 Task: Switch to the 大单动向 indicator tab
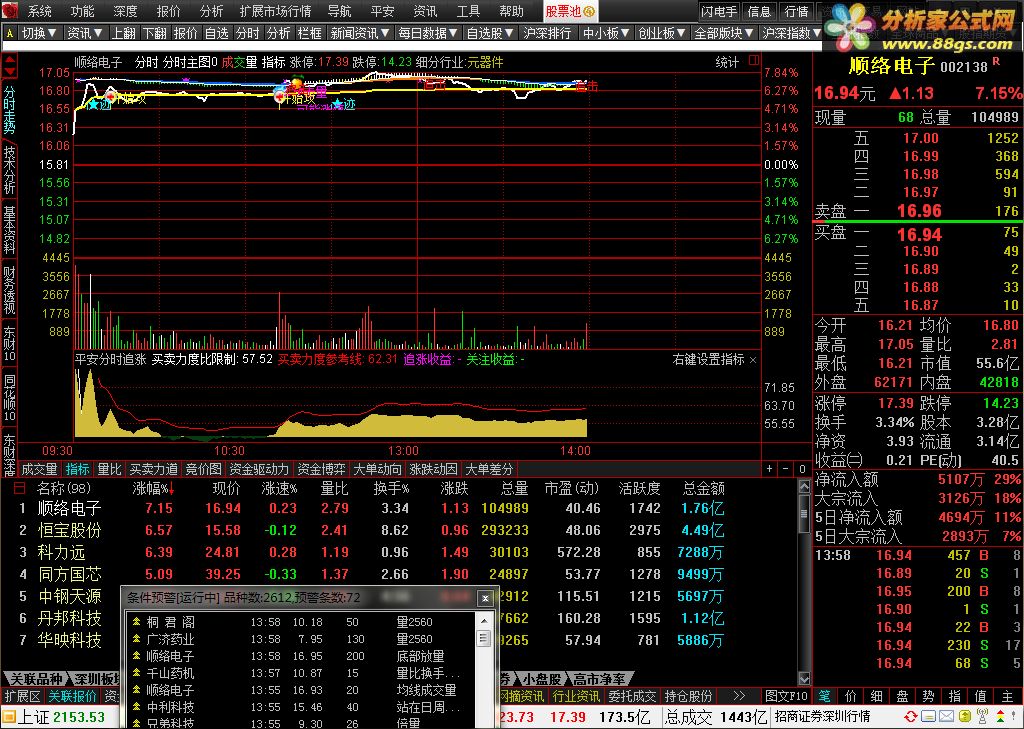click(x=377, y=469)
